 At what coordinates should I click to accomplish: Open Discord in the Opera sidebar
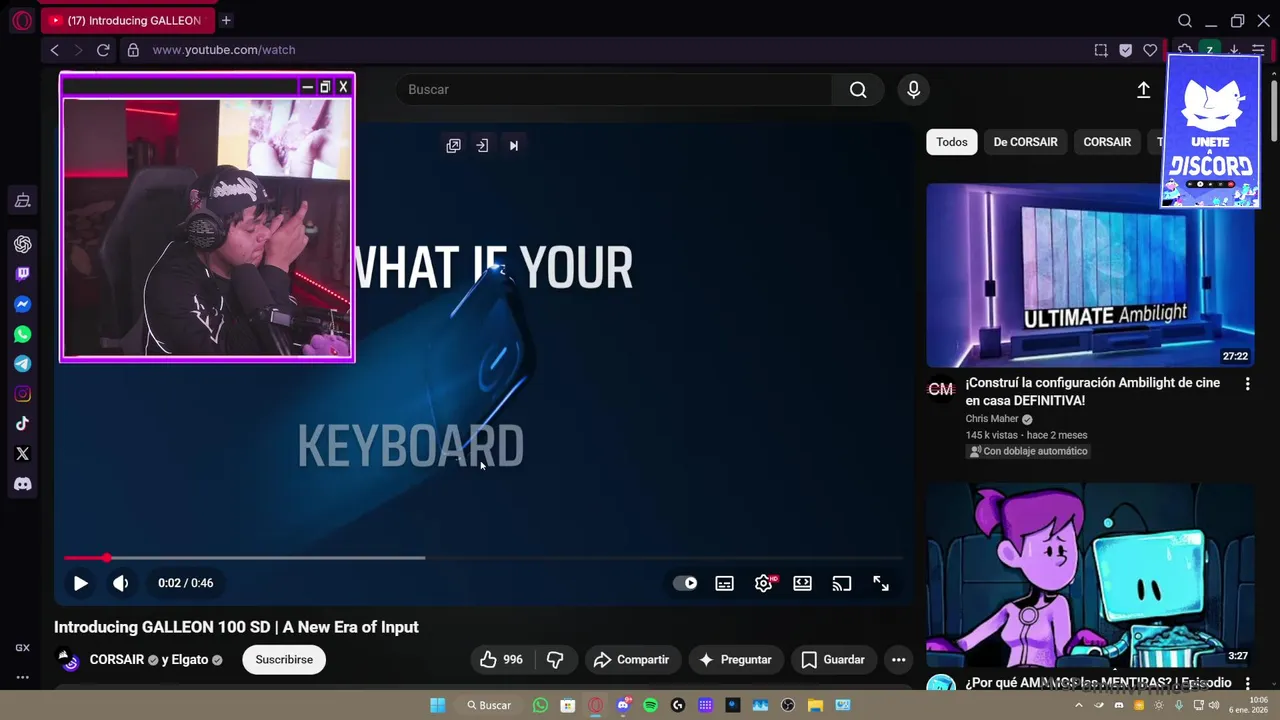click(x=22, y=484)
